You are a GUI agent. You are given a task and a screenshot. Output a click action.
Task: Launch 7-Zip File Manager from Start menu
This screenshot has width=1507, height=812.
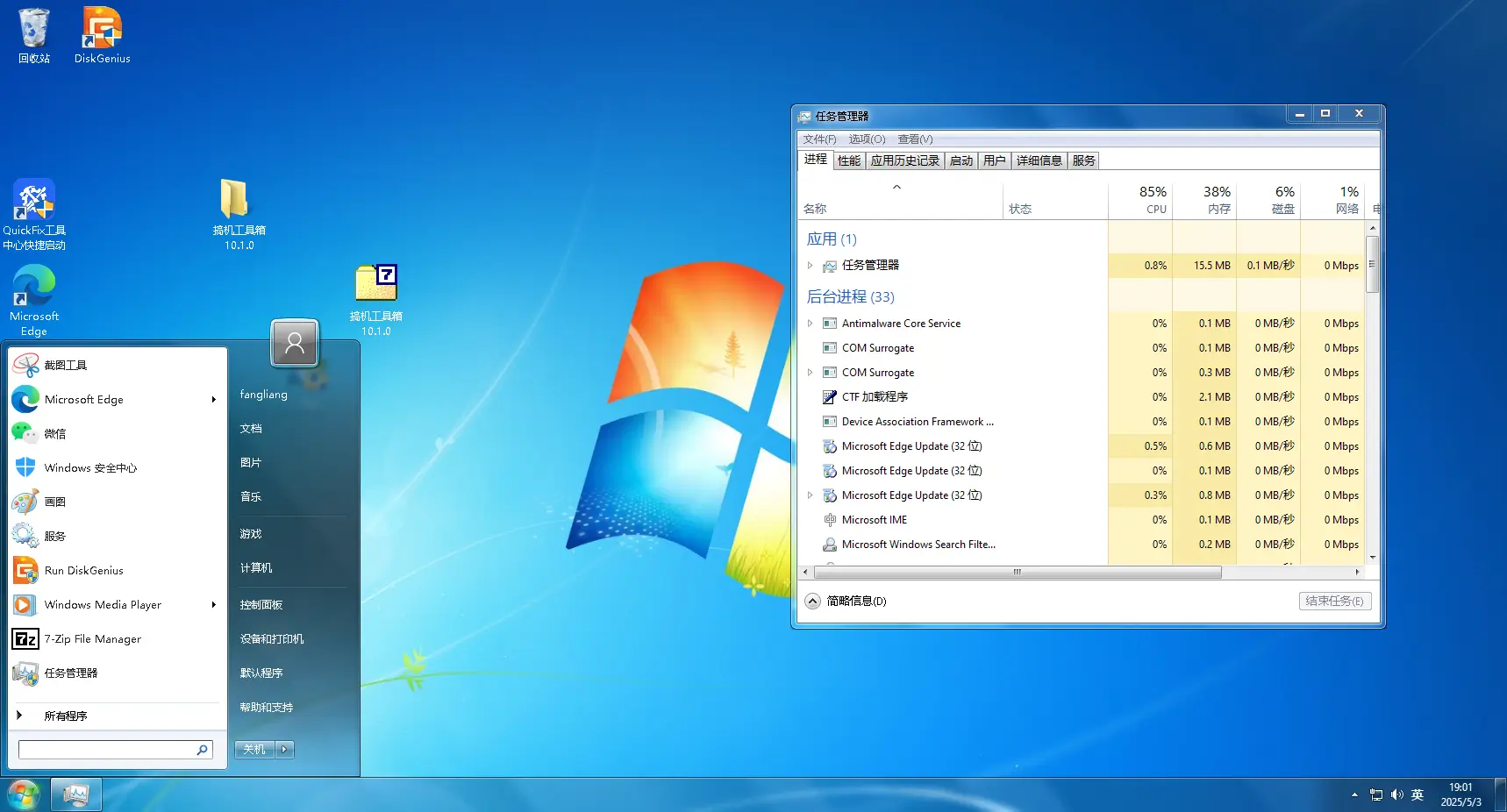click(x=117, y=638)
